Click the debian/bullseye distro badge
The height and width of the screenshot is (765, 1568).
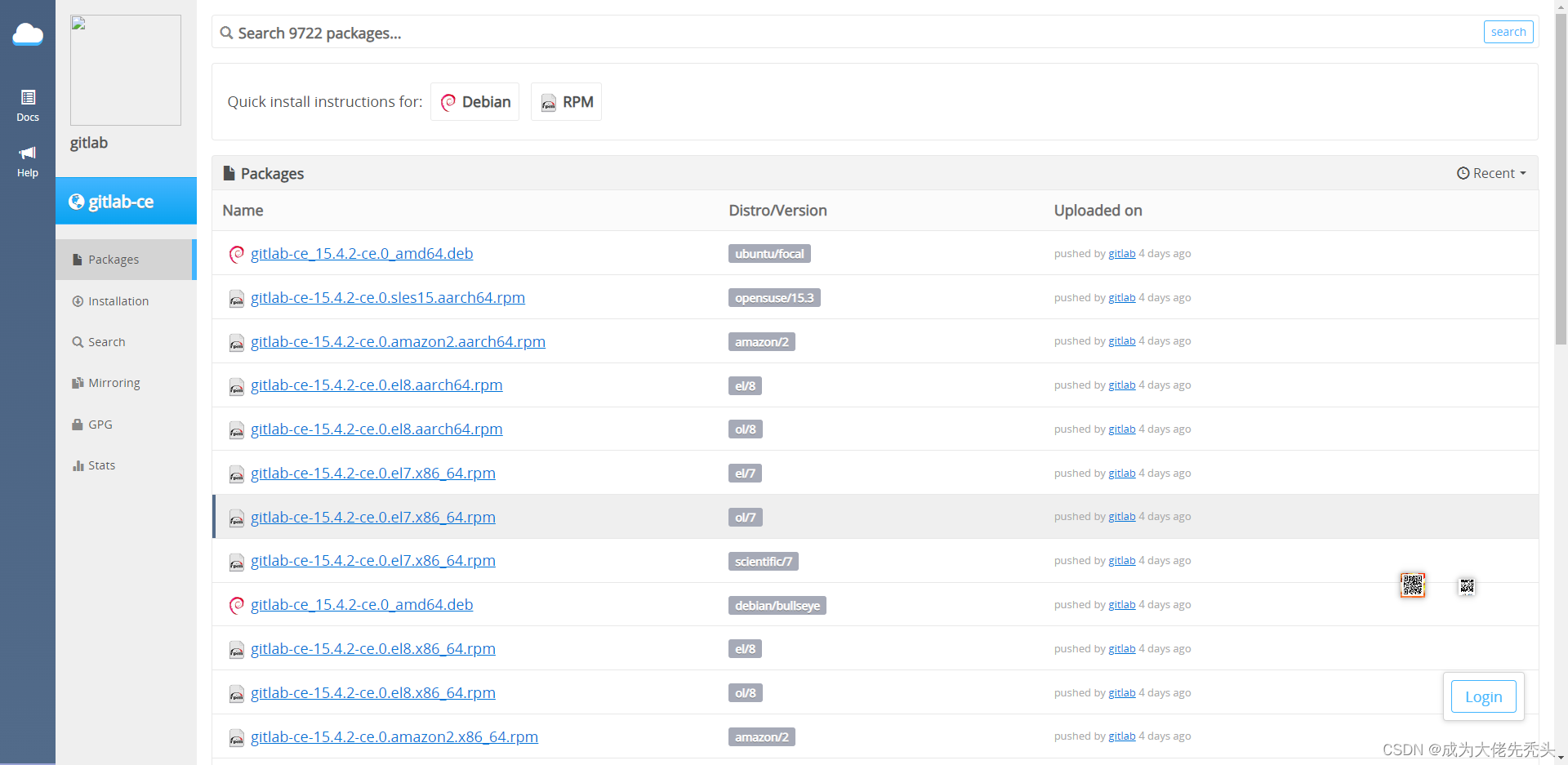(777, 606)
